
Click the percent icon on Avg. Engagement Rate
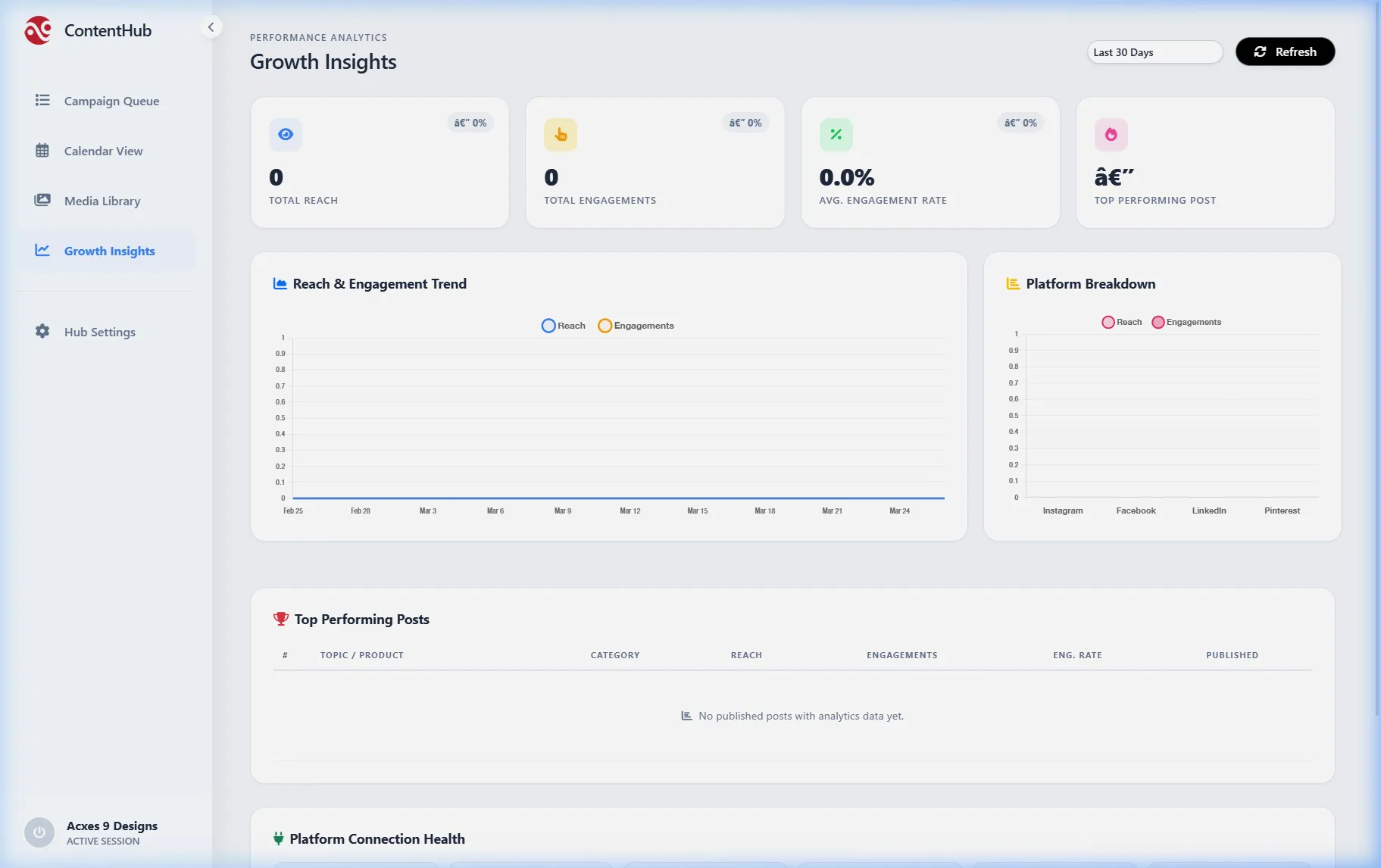click(x=836, y=134)
